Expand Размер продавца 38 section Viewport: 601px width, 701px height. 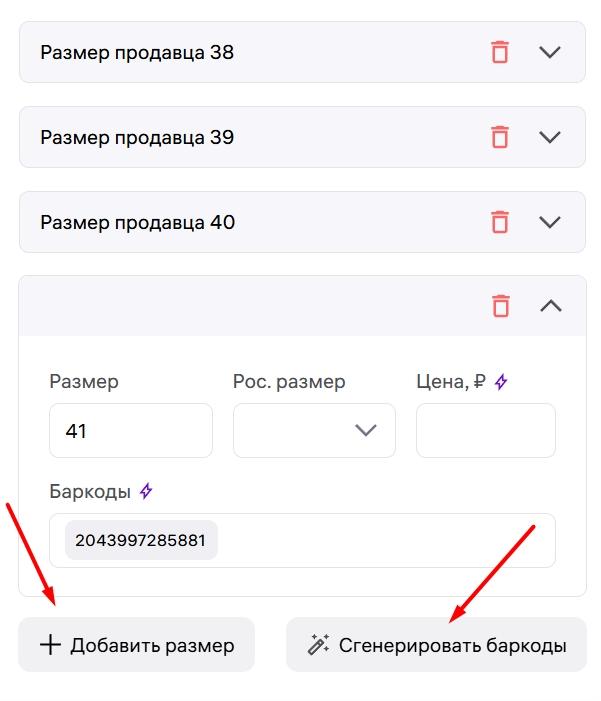(550, 52)
